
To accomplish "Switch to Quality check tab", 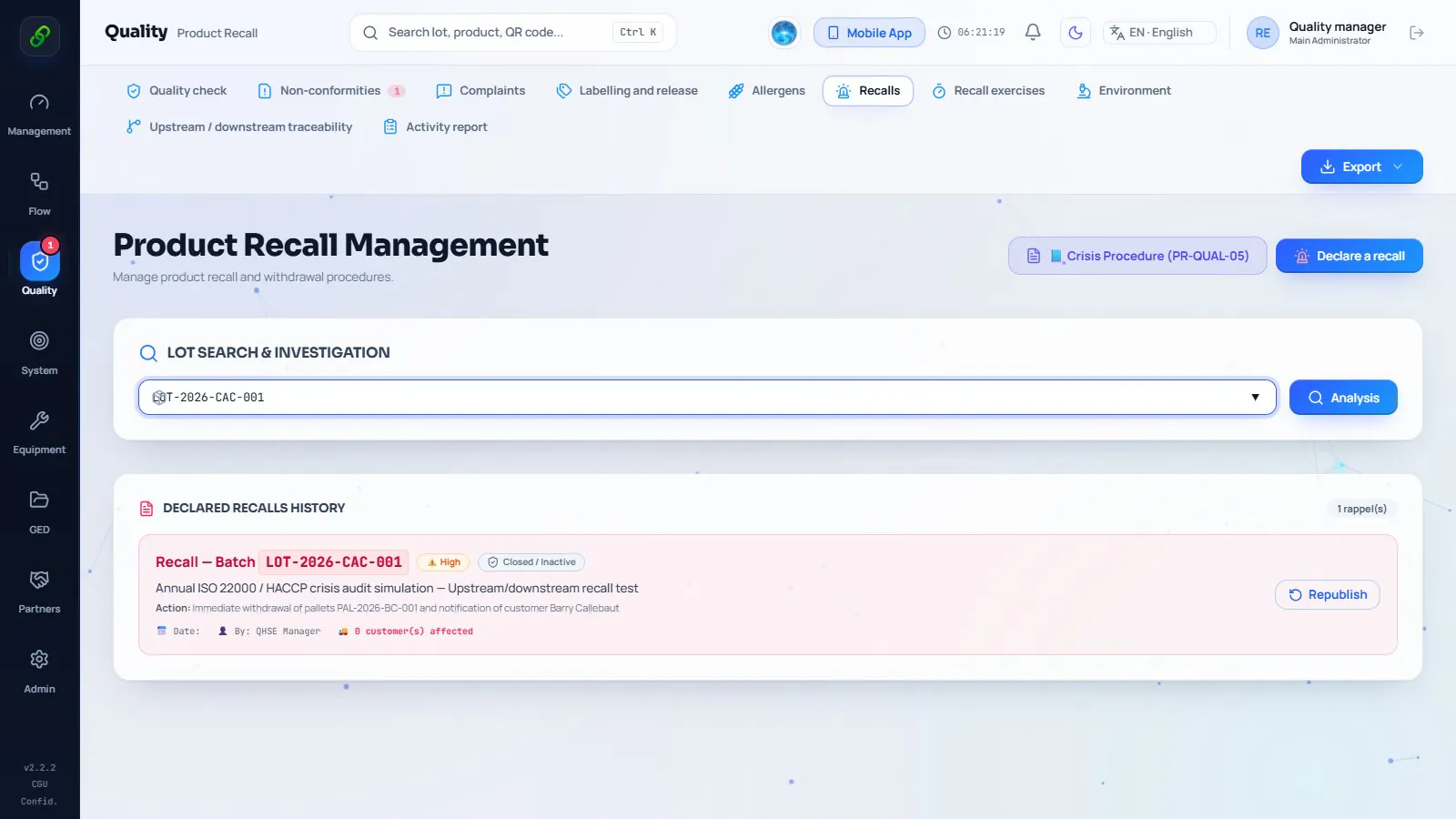I will point(177,91).
